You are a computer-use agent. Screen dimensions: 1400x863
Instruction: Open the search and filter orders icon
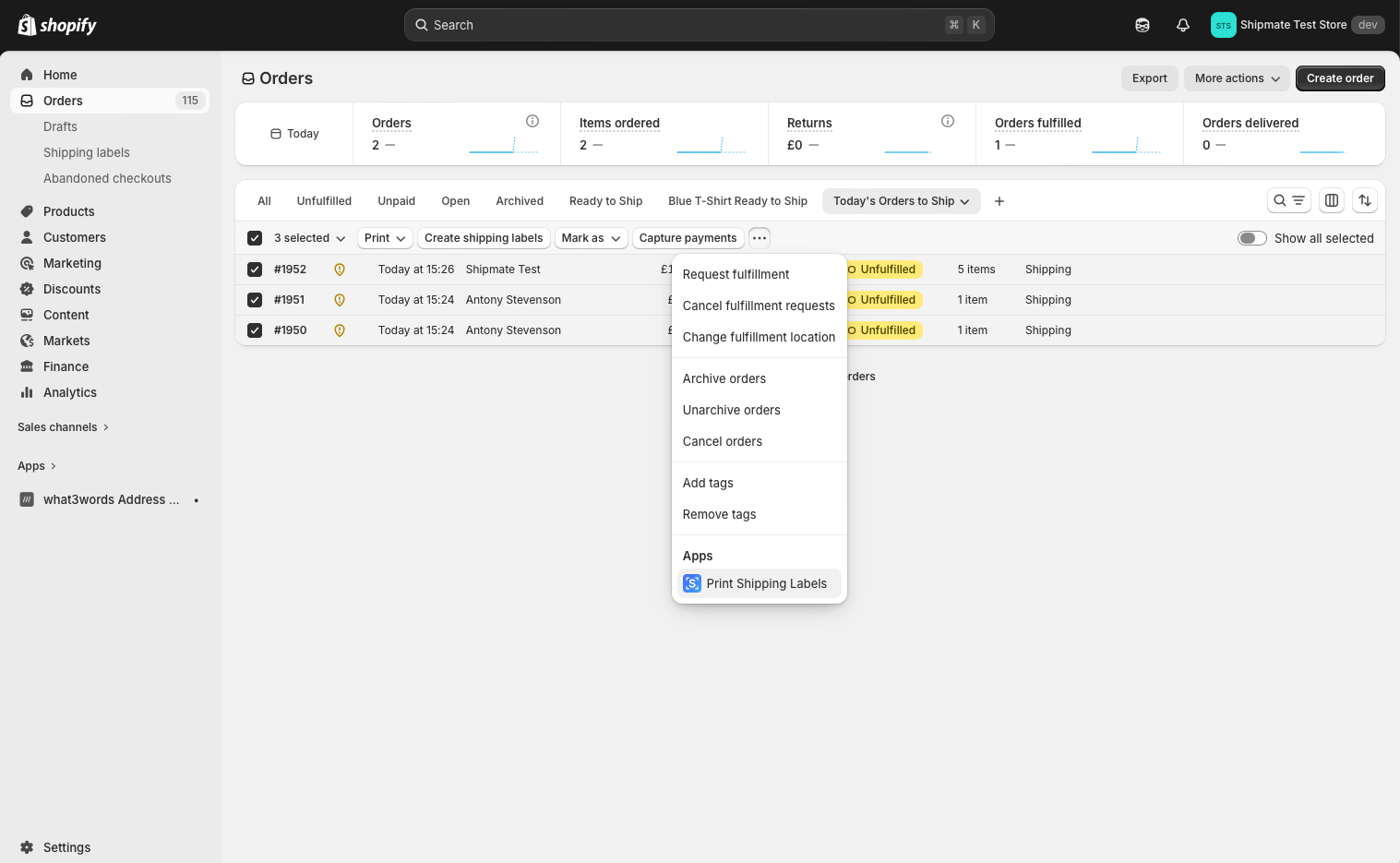pos(1288,200)
